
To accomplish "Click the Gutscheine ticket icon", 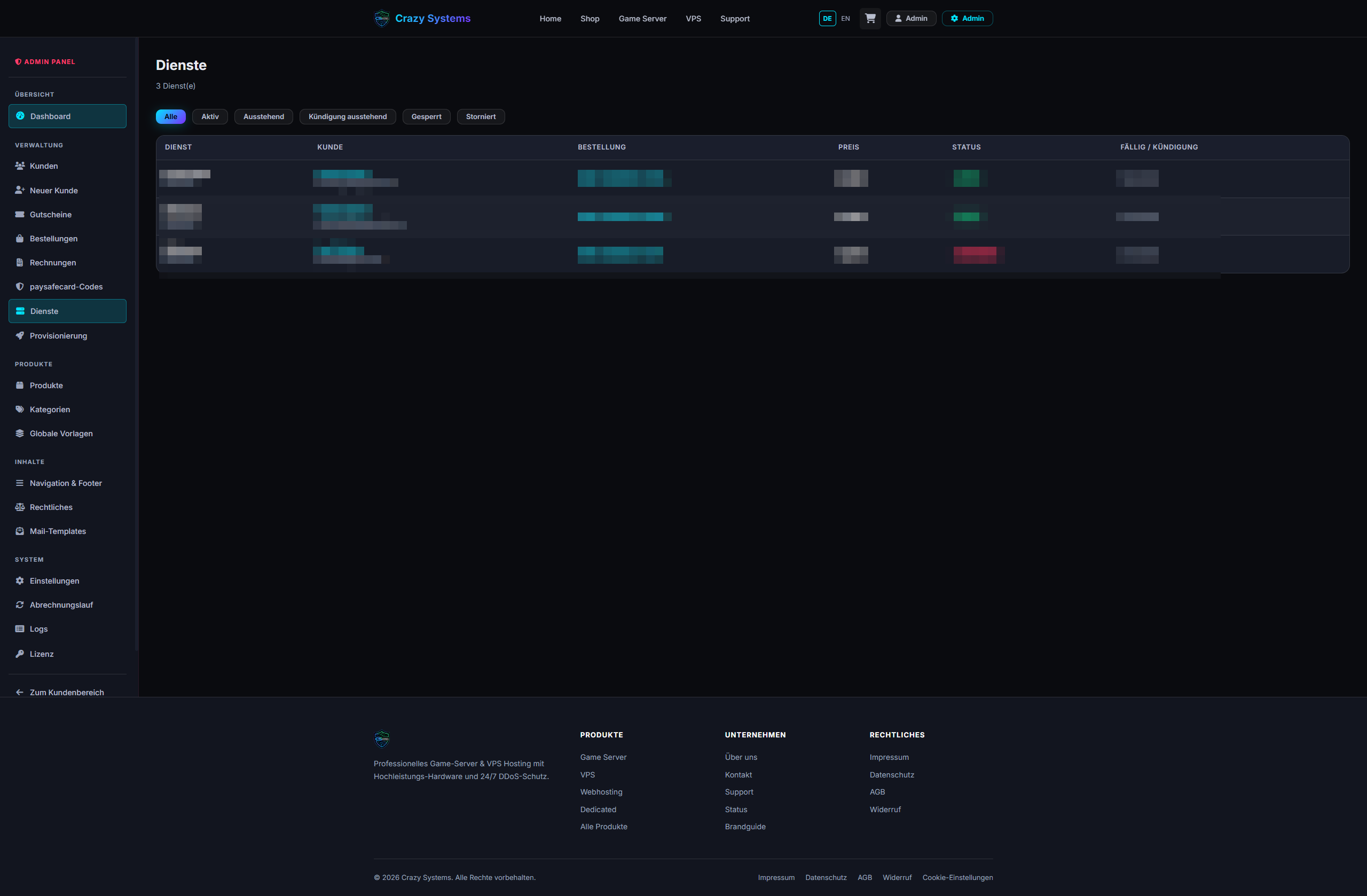I will point(20,214).
